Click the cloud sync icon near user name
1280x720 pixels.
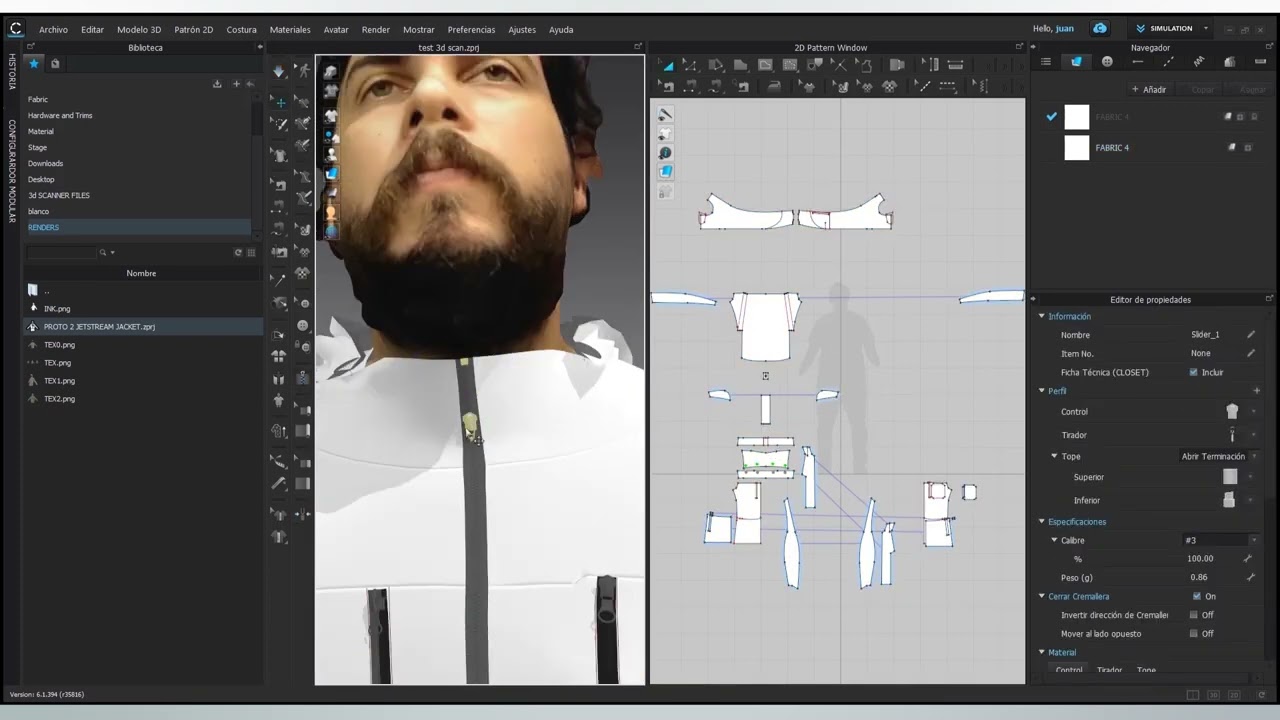[x=1100, y=28]
